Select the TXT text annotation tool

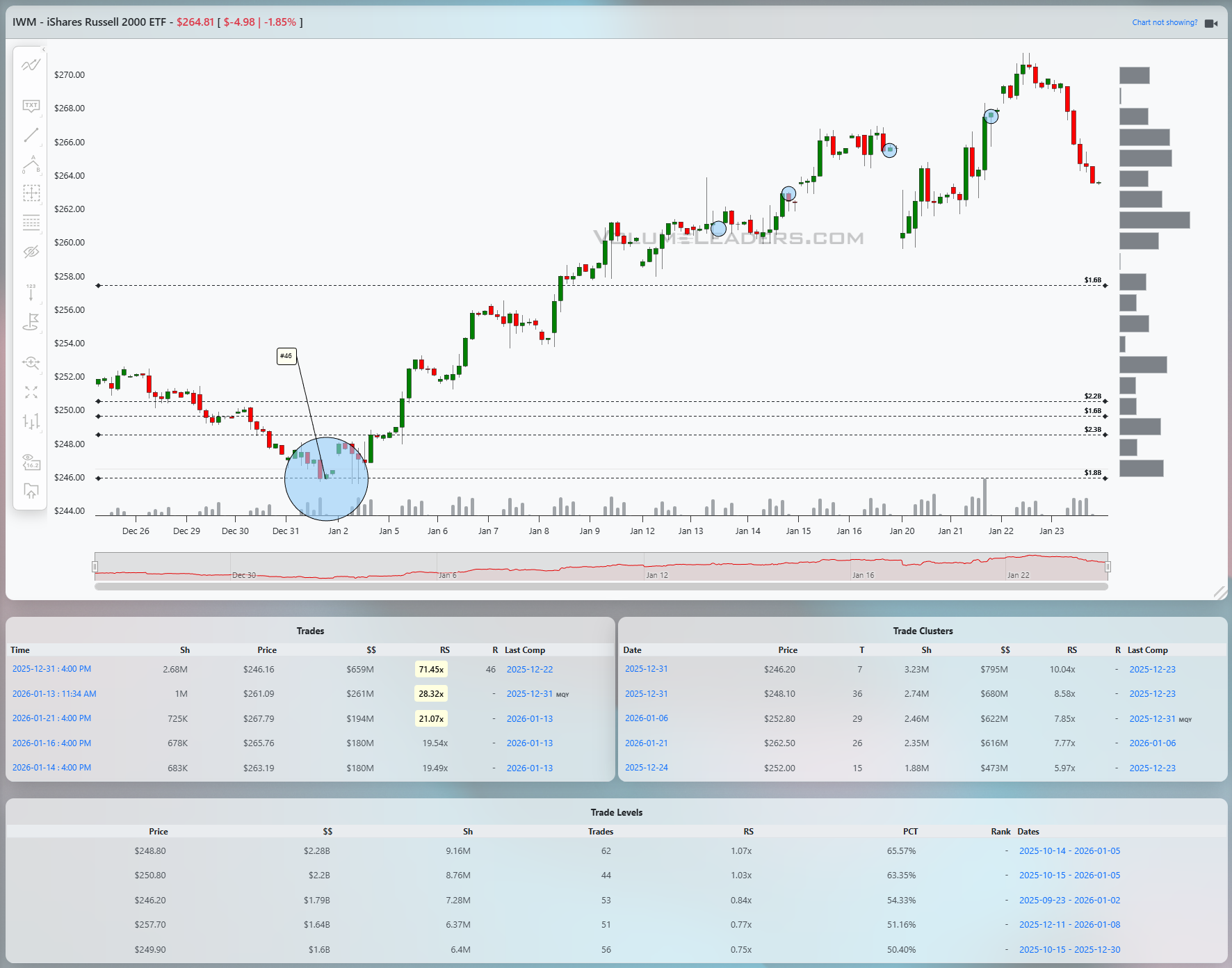tap(31, 106)
